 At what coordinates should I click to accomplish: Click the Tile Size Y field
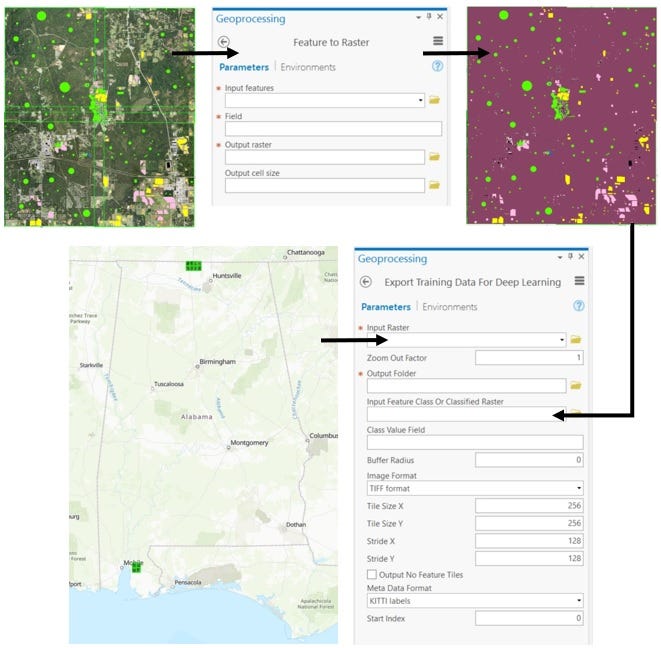529,523
